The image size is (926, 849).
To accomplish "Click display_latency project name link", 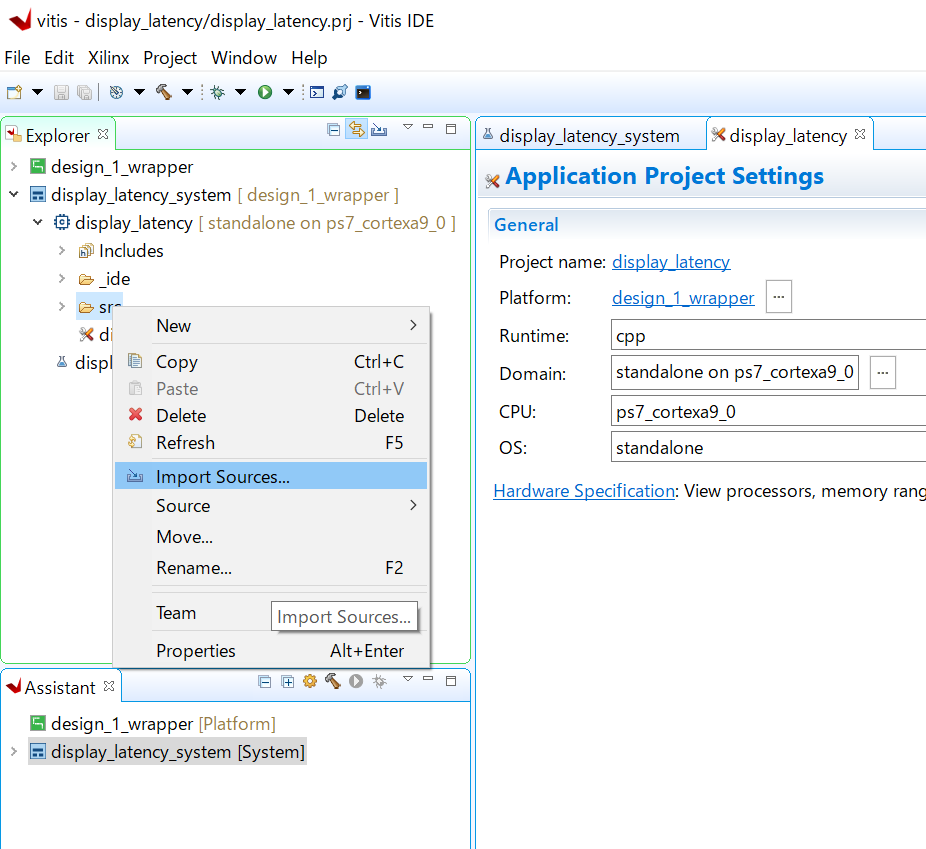I will (x=671, y=262).
